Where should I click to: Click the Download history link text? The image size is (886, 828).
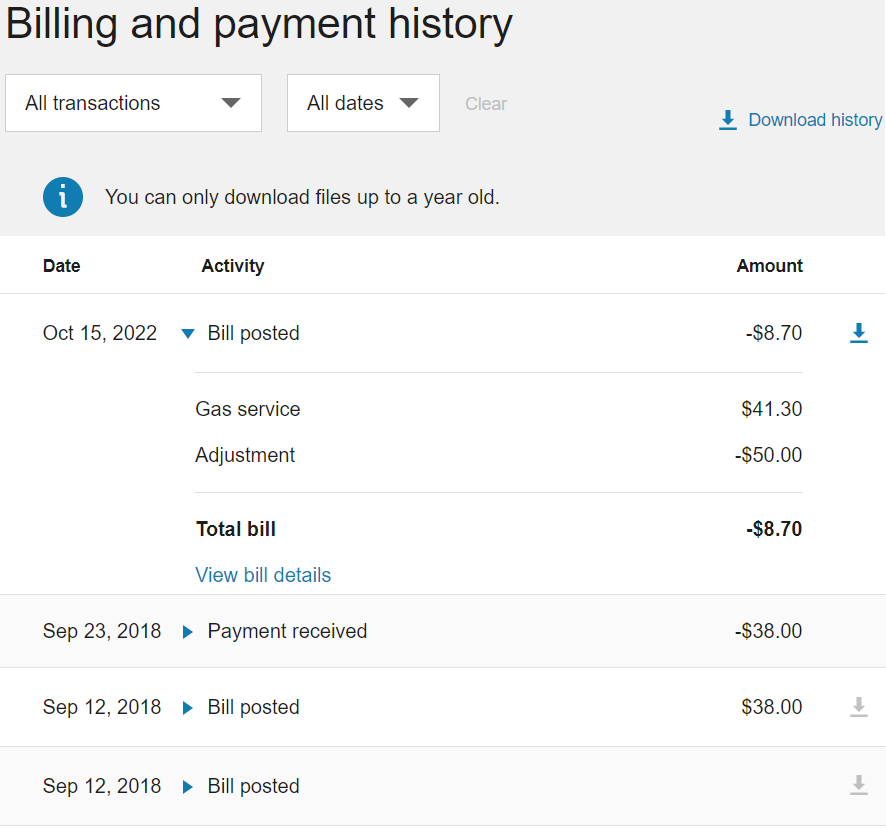coord(815,120)
